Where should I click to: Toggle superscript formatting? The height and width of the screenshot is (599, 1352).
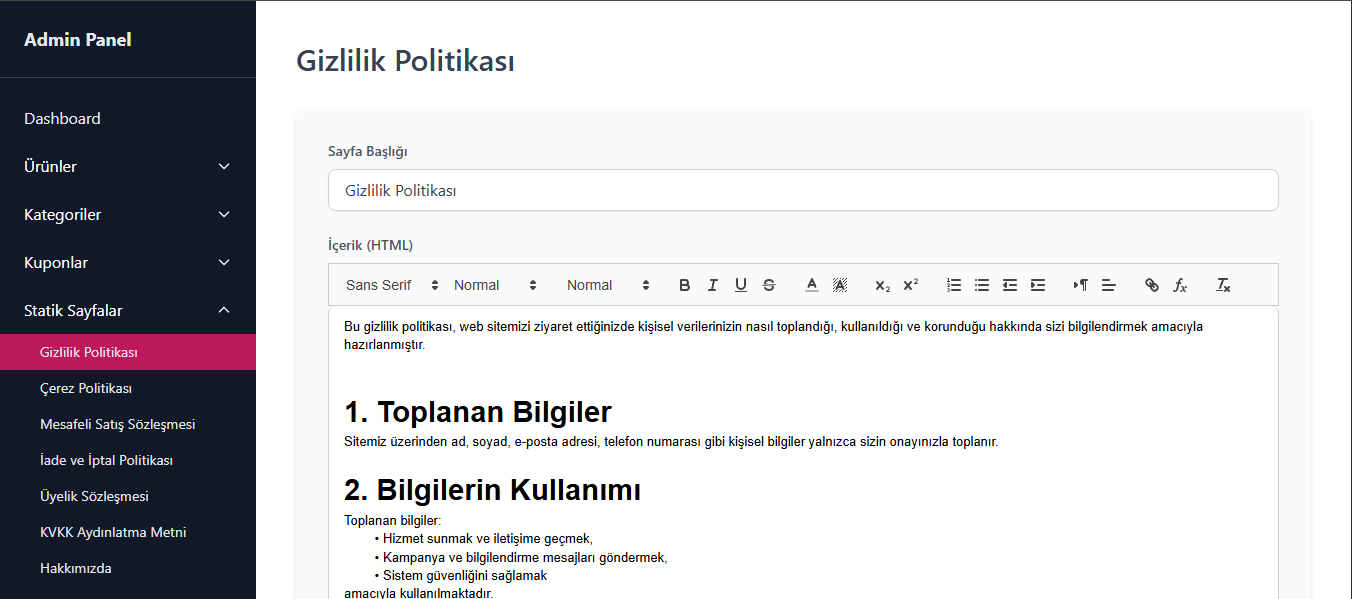pos(910,285)
